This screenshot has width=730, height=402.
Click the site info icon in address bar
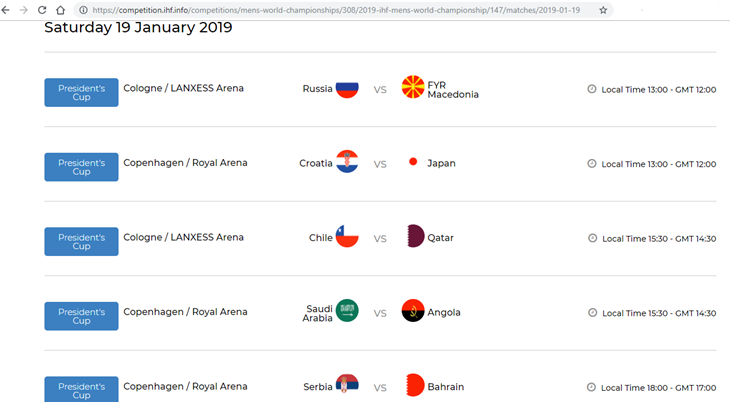[x=83, y=10]
